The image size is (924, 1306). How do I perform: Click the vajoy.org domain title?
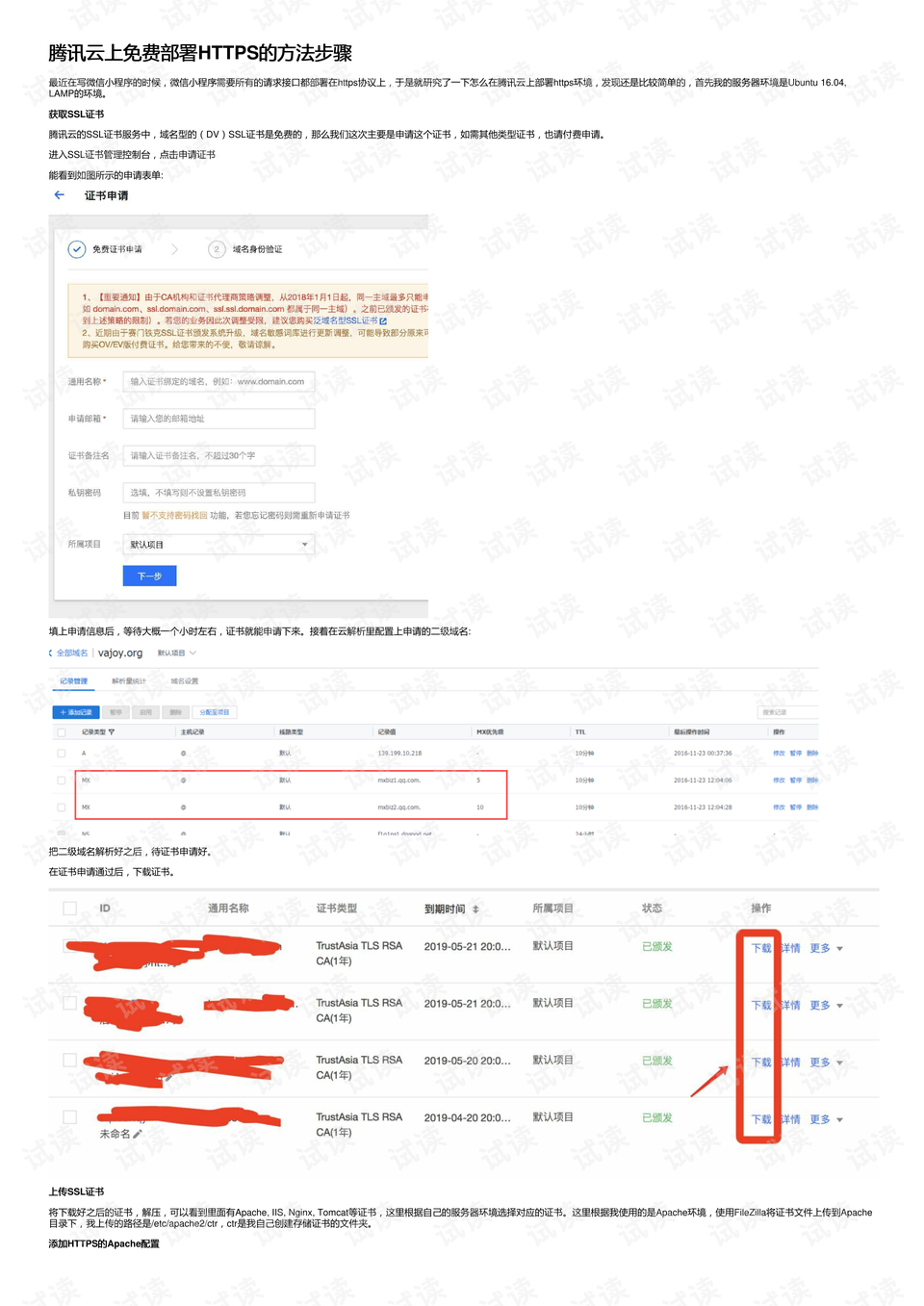pyautogui.click(x=120, y=653)
